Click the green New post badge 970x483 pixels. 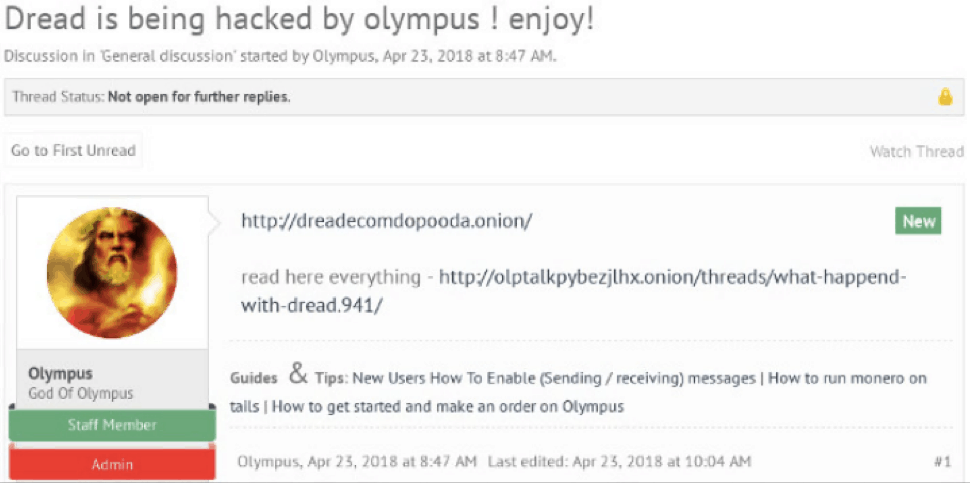(918, 221)
